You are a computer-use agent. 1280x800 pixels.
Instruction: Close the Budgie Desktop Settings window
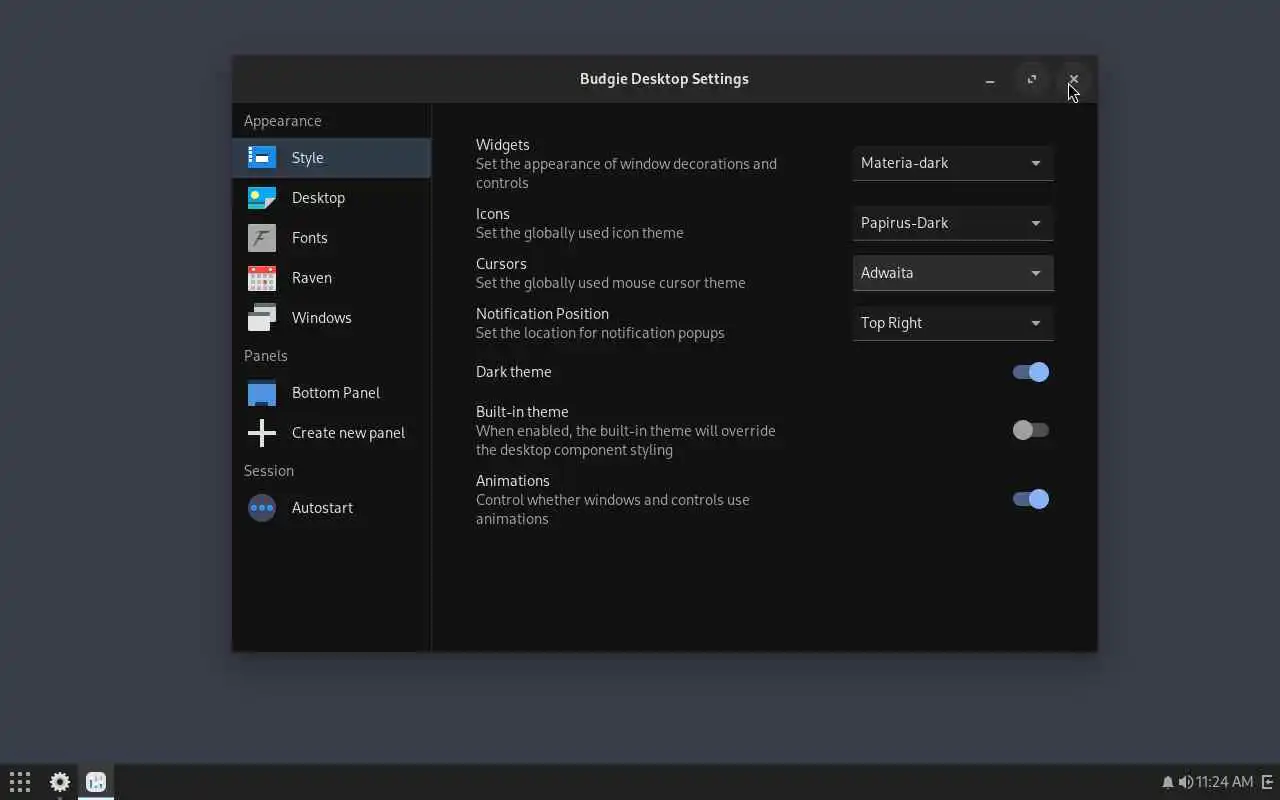coord(1074,79)
